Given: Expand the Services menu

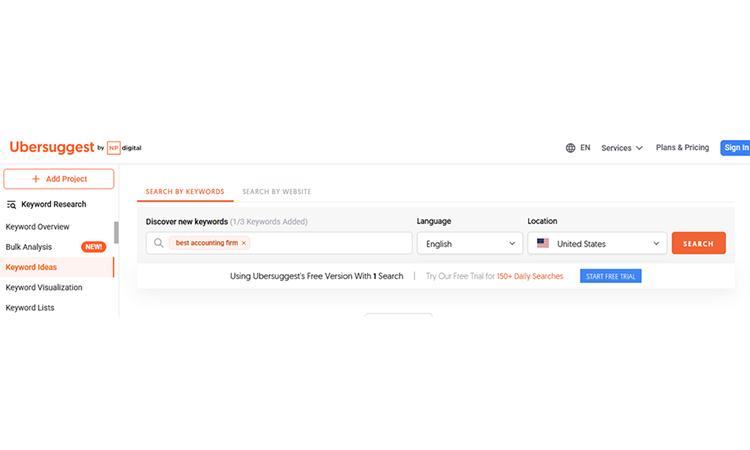Looking at the screenshot, I should click(622, 148).
